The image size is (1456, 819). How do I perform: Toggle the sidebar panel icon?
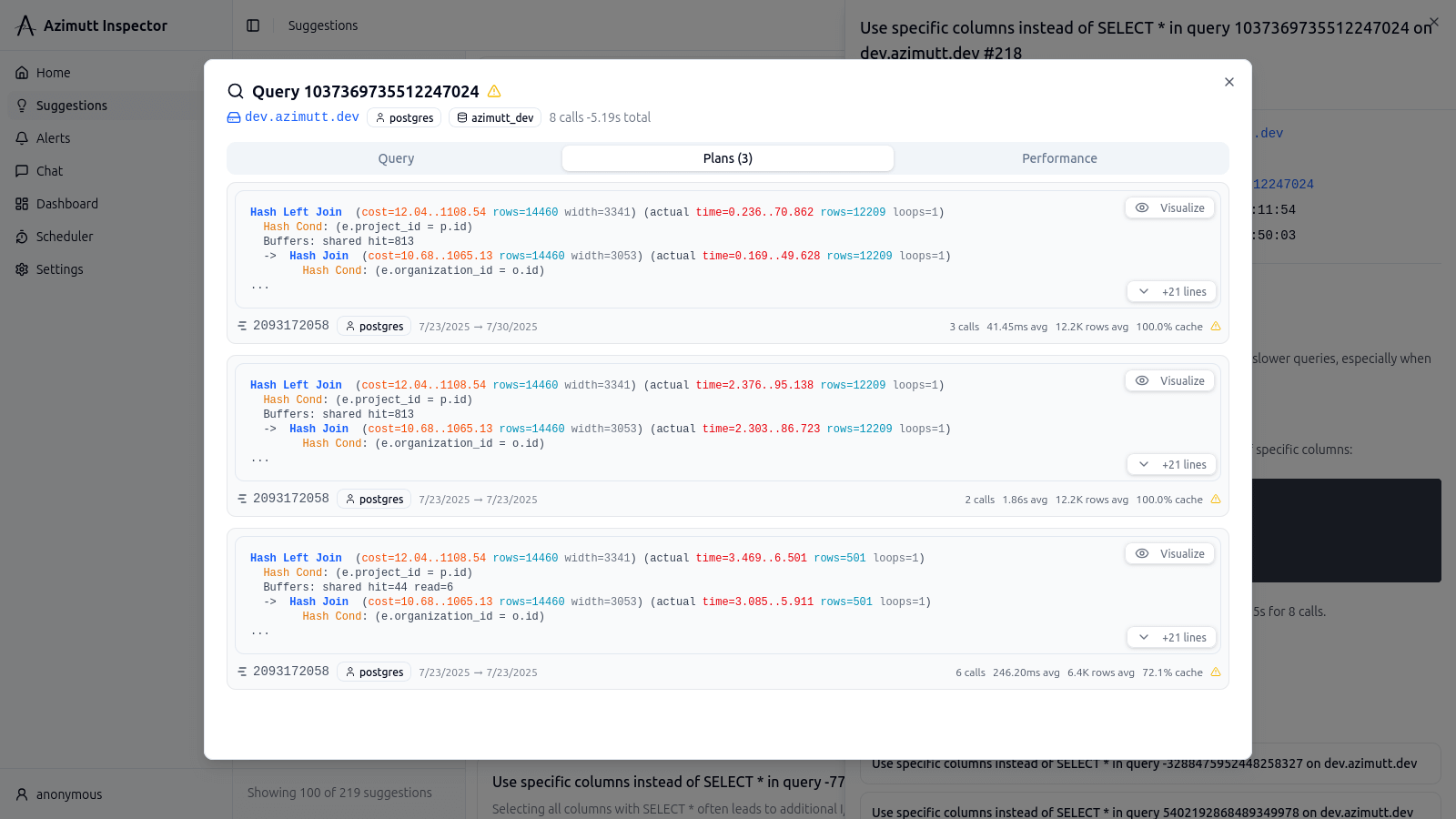[x=253, y=25]
